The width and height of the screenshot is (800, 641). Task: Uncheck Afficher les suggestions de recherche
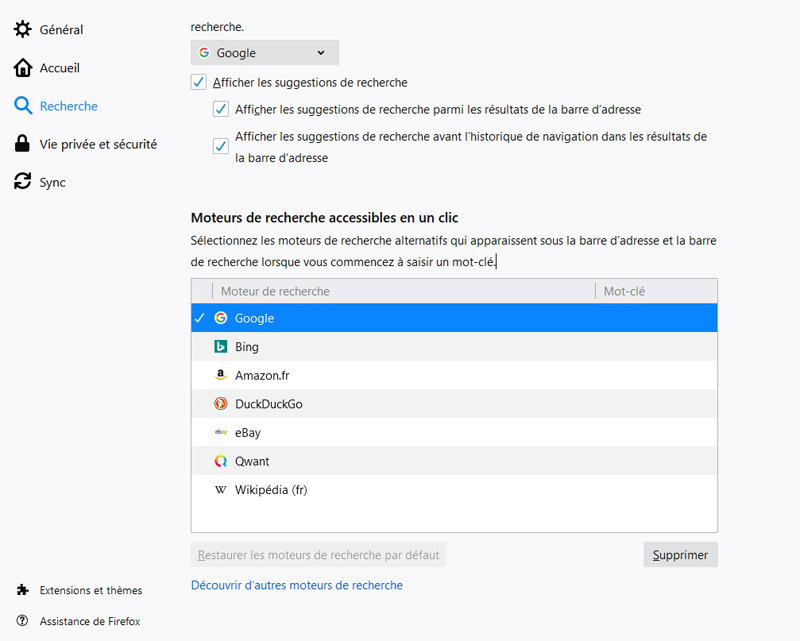click(198, 82)
